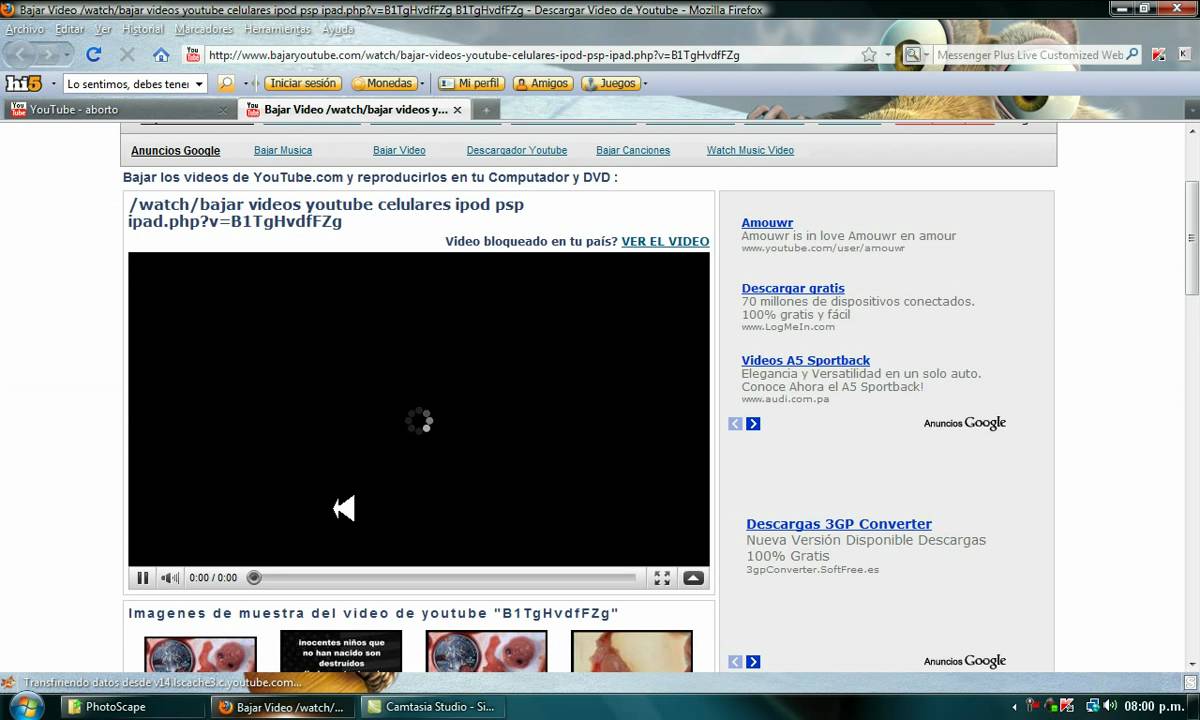Click the hi5 toolbar search magnifier
Screen dimensions: 1200x720
(226, 83)
